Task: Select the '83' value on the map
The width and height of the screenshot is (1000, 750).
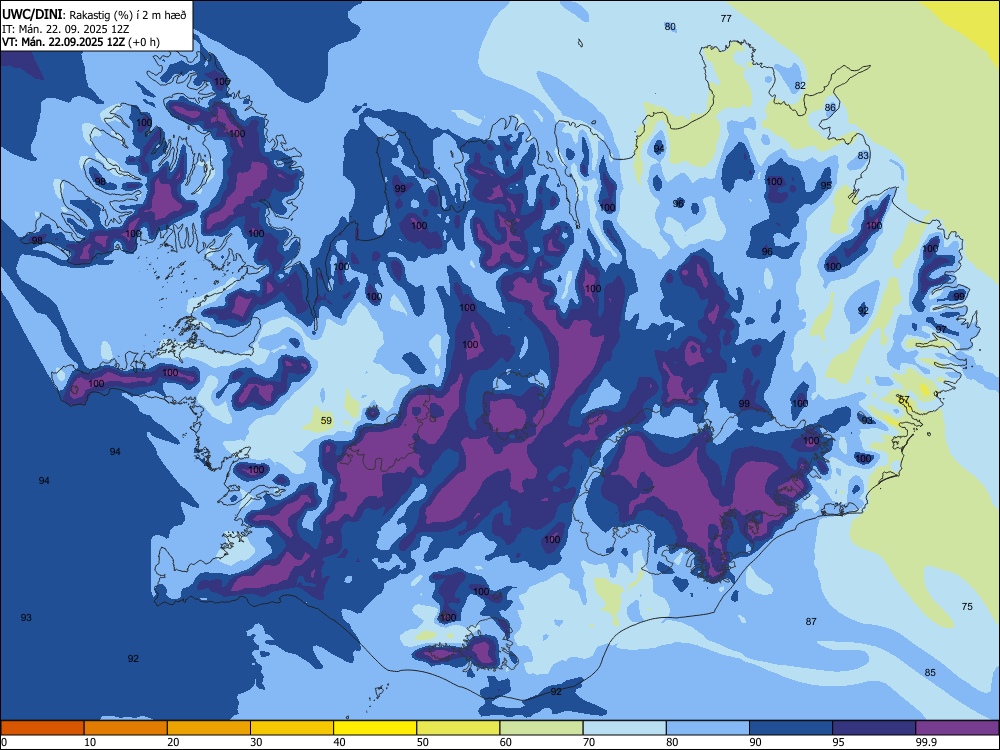Action: pos(863,156)
